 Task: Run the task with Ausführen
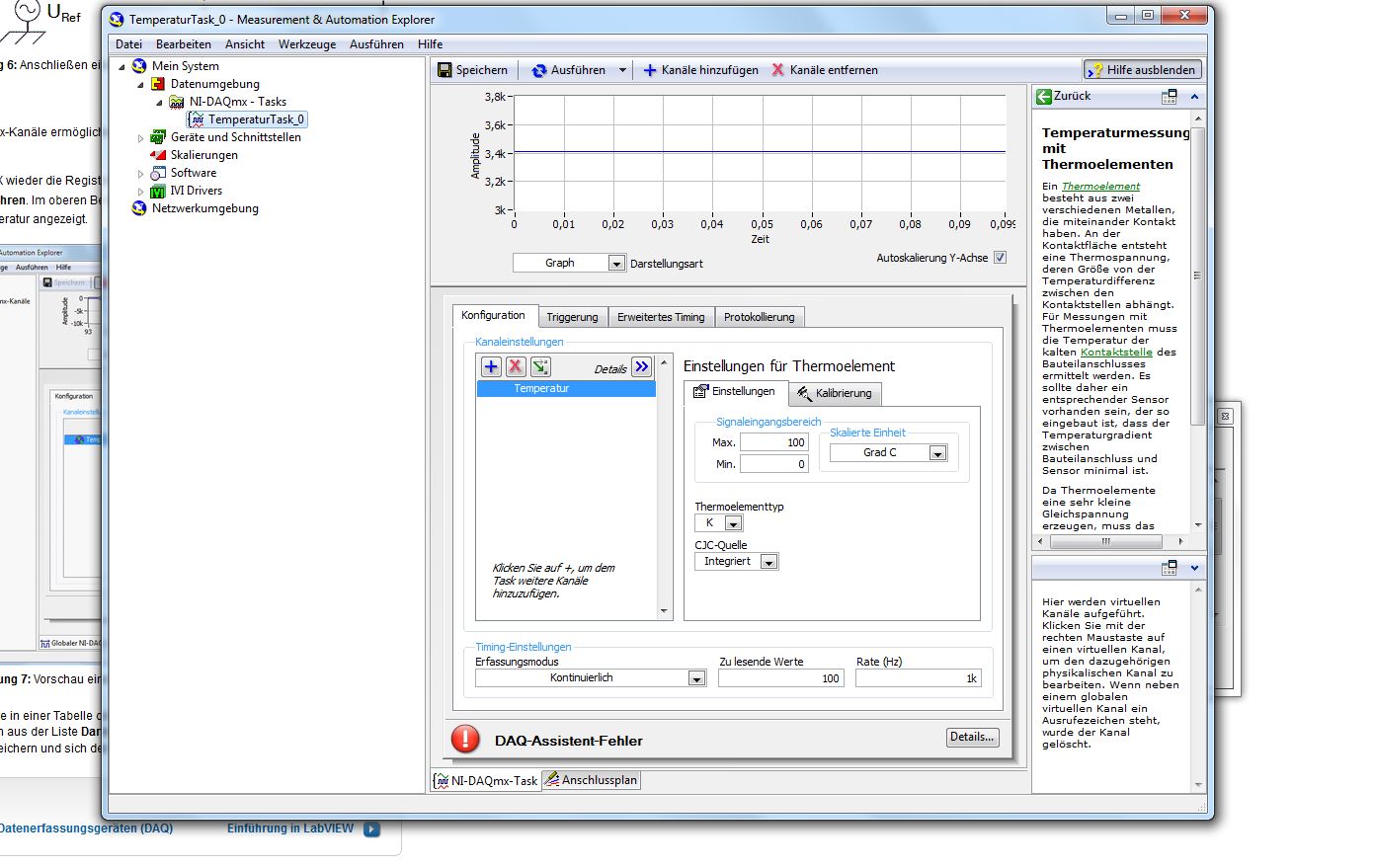coord(569,70)
